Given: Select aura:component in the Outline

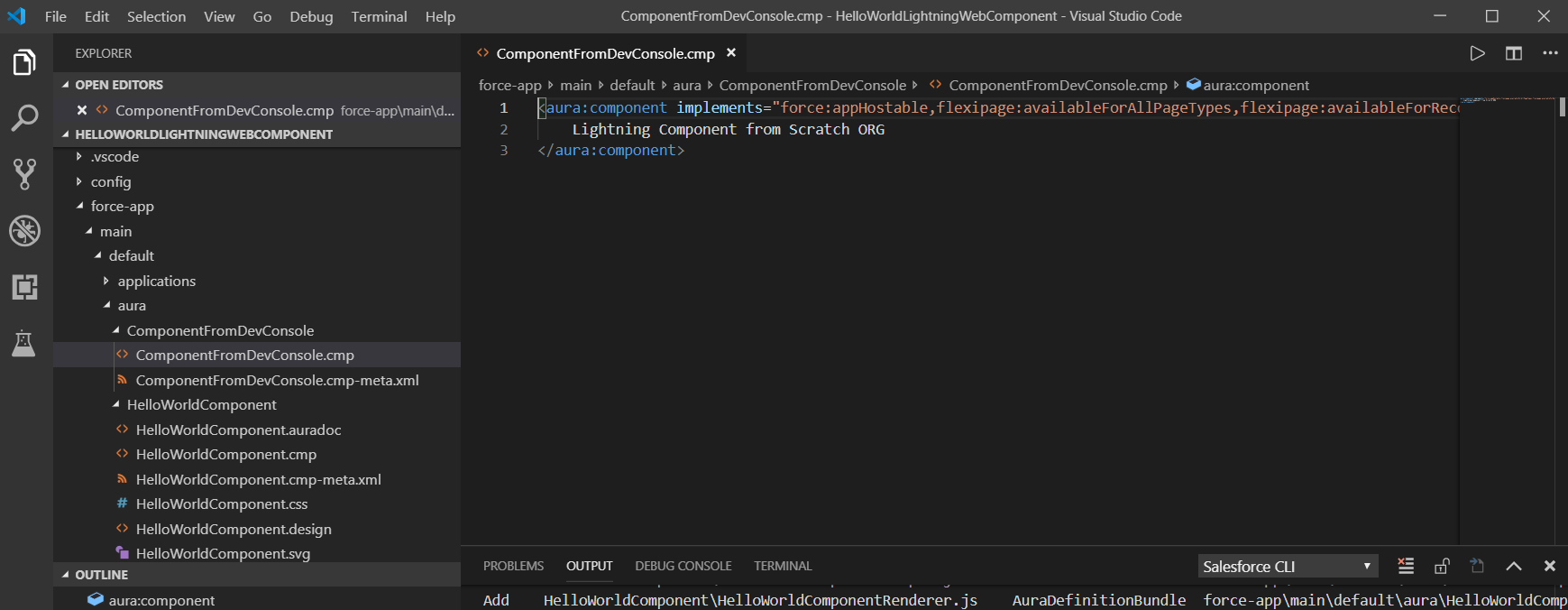Looking at the screenshot, I should pyautogui.click(x=257, y=600).
